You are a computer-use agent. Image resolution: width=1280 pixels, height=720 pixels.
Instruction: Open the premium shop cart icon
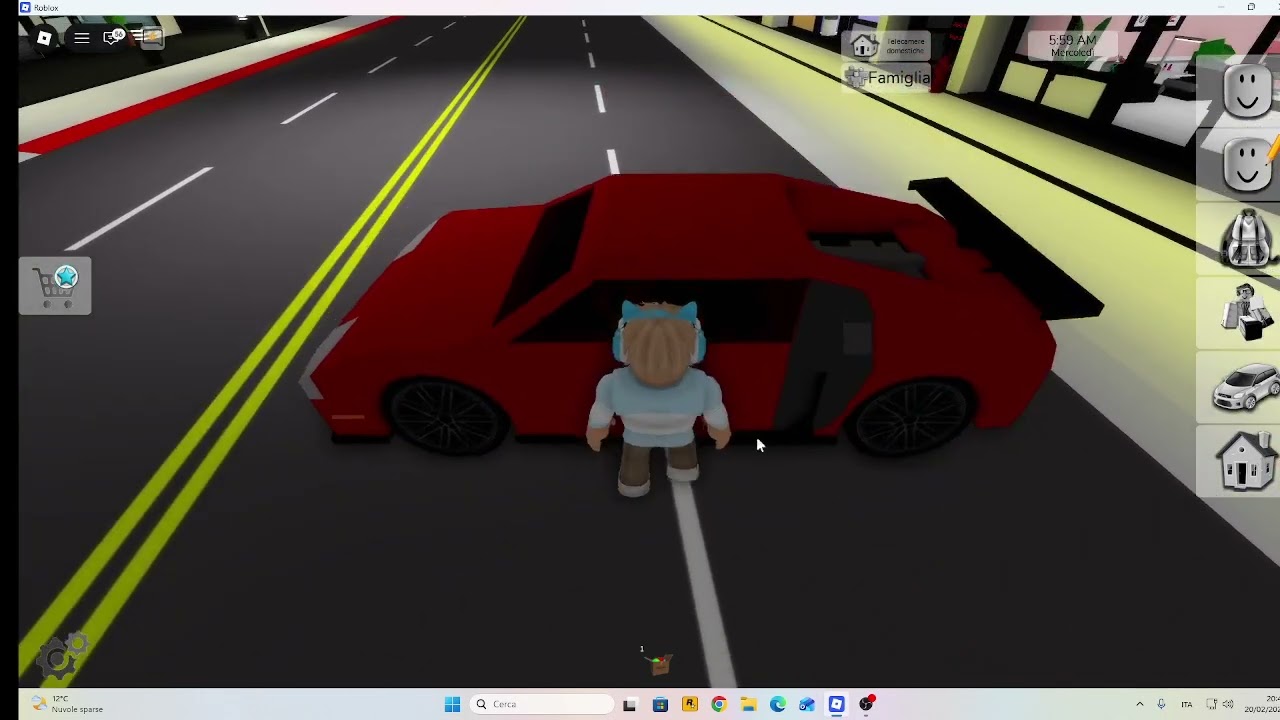tap(55, 286)
